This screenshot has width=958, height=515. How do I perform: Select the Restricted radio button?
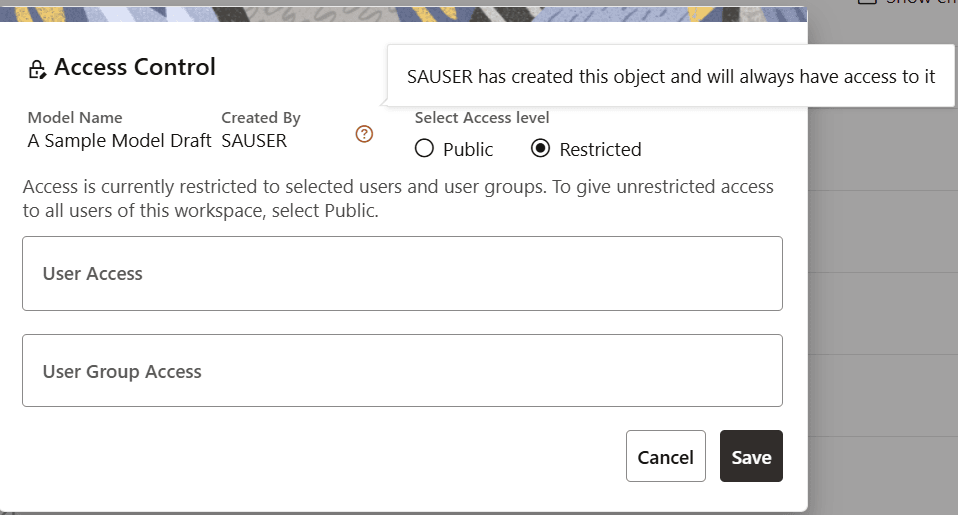(541, 149)
